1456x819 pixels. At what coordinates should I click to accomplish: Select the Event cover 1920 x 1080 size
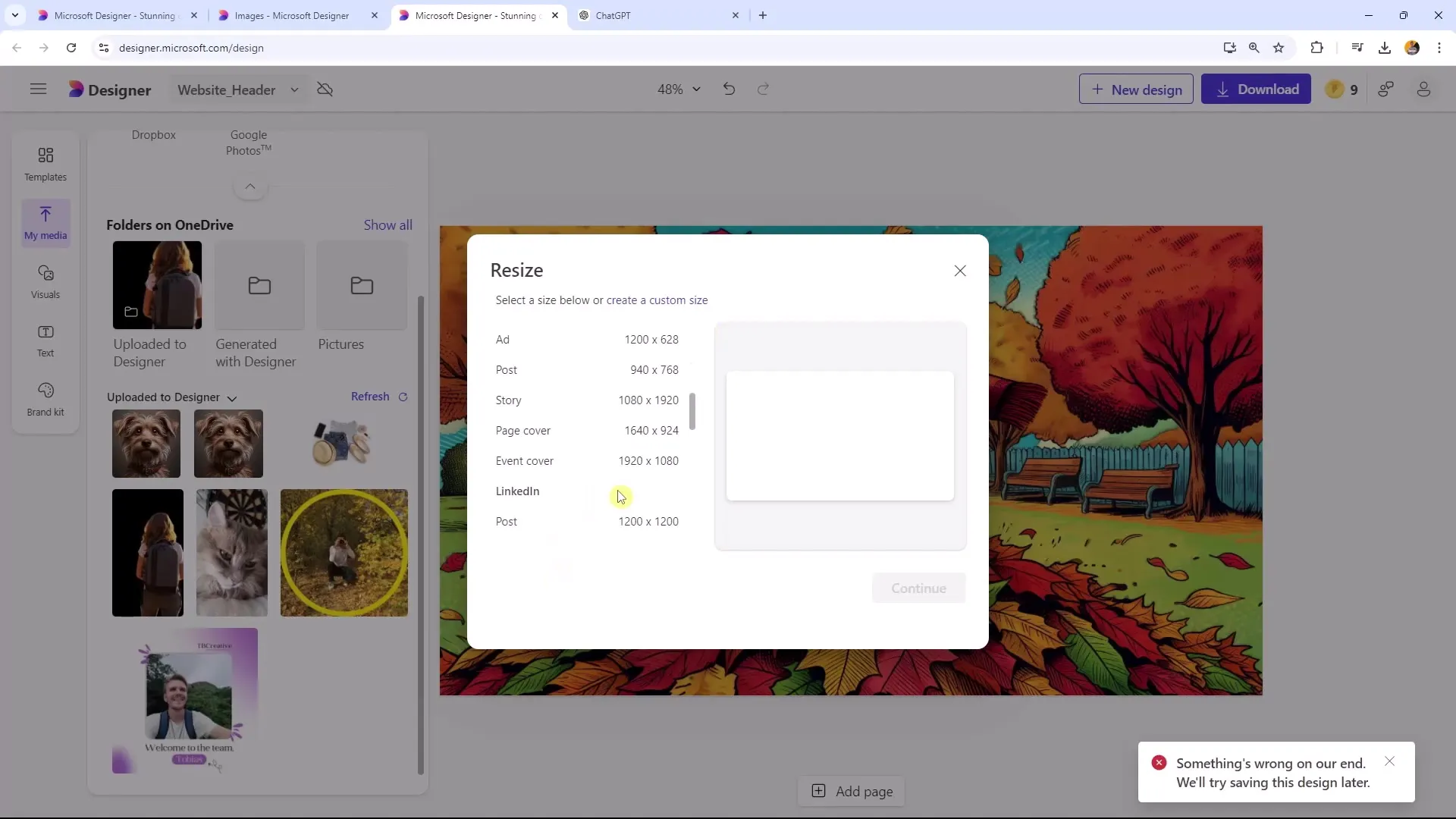(587, 461)
